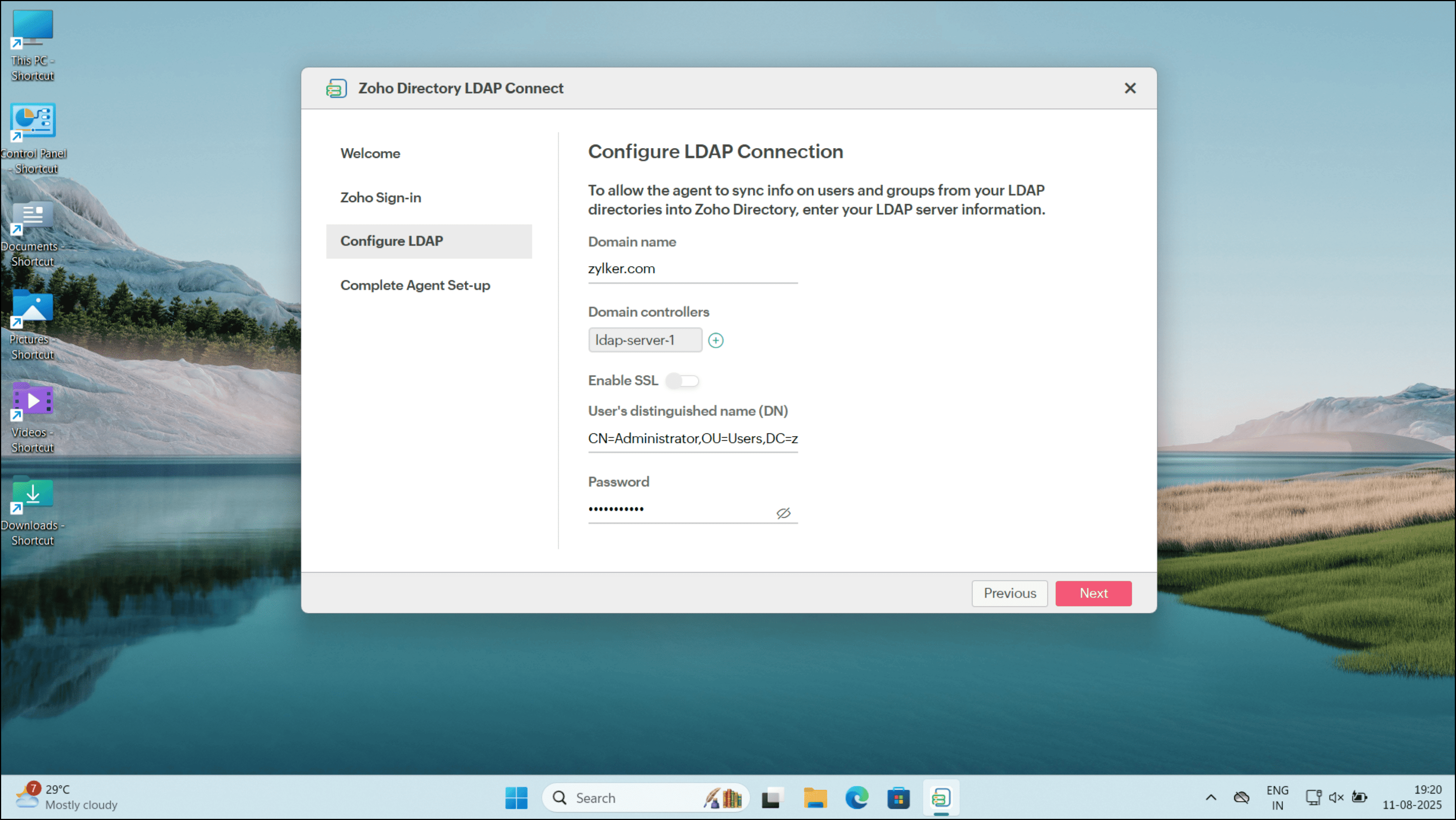This screenshot has width=1456, height=820.
Task: Click the Zoho Directory logo in the title bar
Action: click(336, 89)
